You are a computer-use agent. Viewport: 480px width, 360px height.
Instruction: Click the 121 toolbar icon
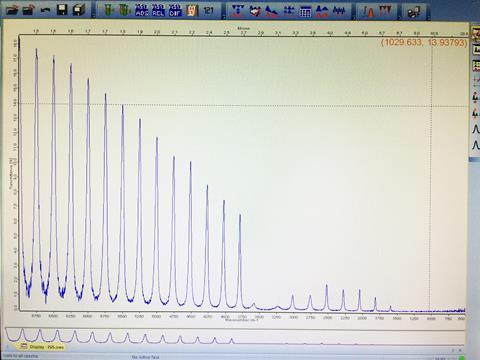click(208, 10)
